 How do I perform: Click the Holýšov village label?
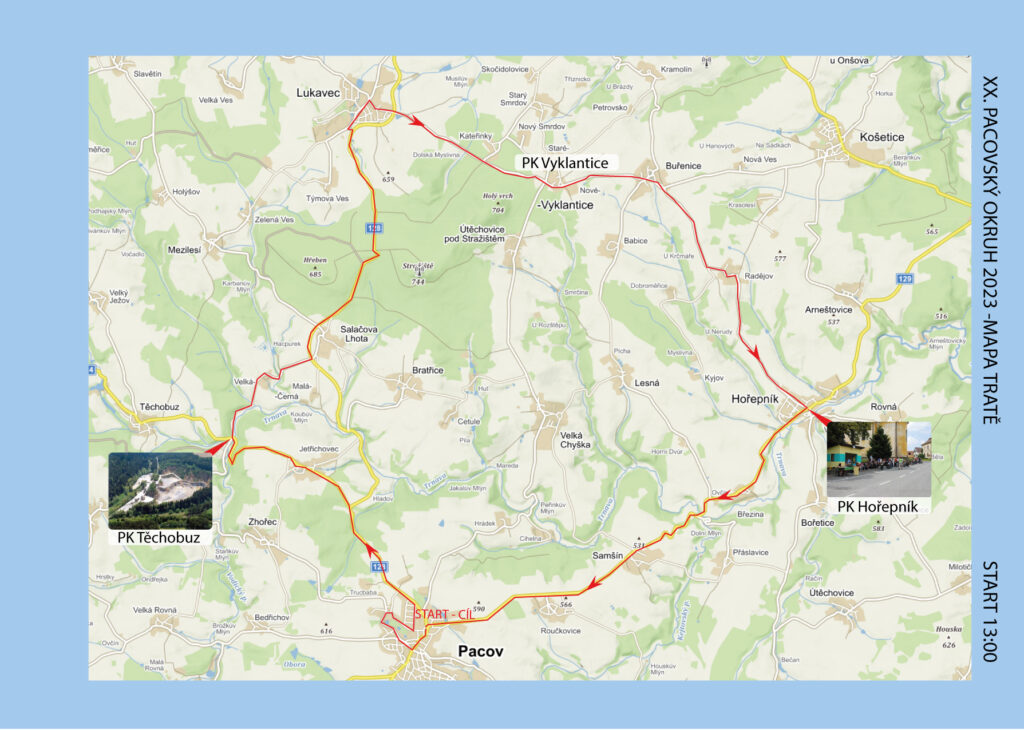pyautogui.click(x=186, y=192)
